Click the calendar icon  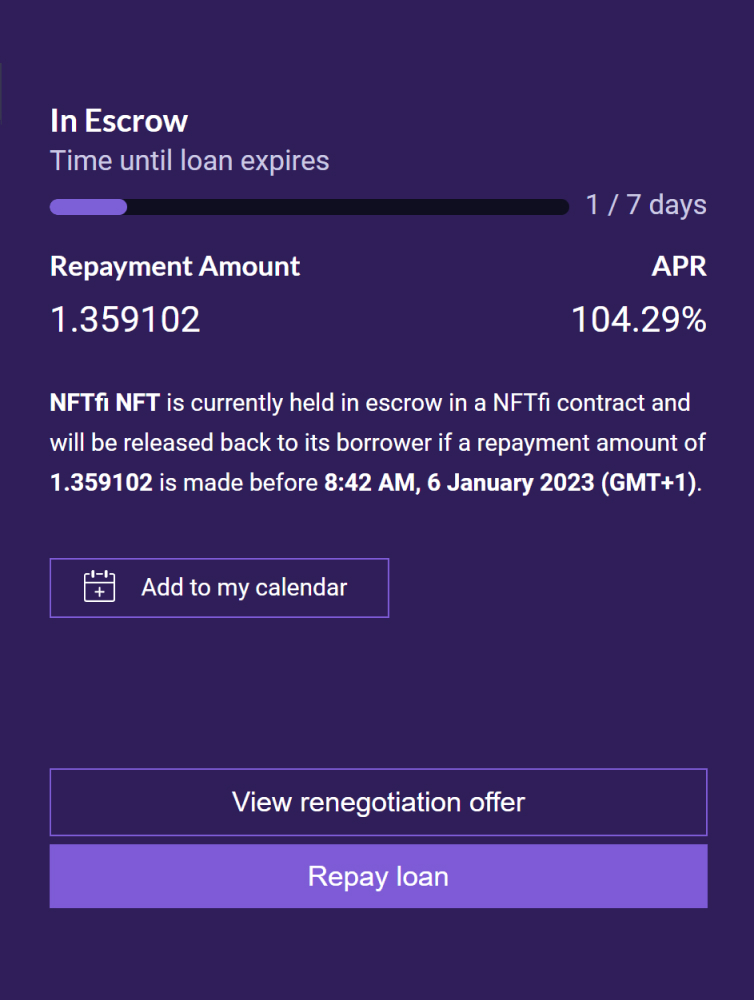100,587
